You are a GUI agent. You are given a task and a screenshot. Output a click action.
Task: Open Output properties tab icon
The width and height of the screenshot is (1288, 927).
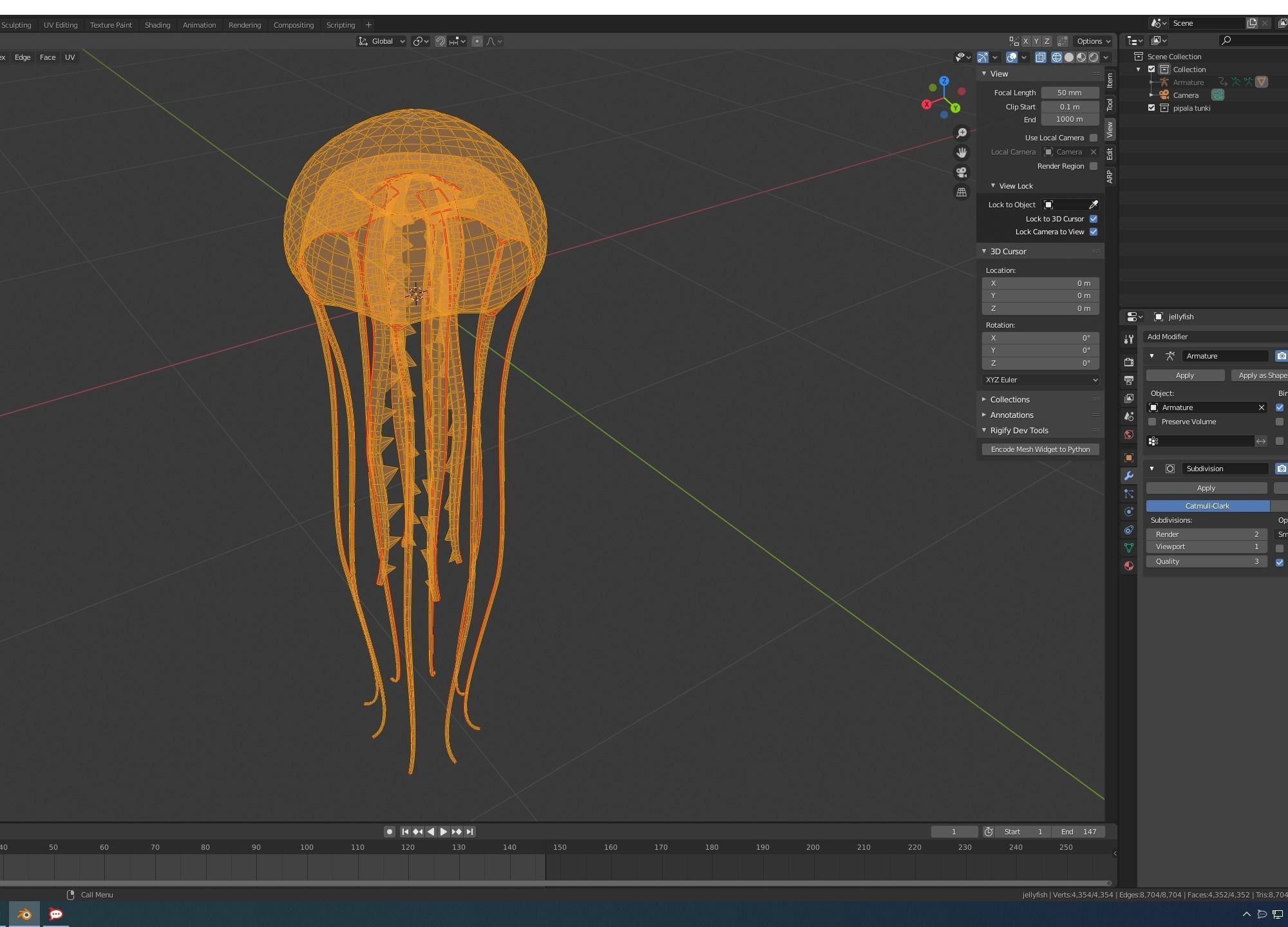point(1129,380)
